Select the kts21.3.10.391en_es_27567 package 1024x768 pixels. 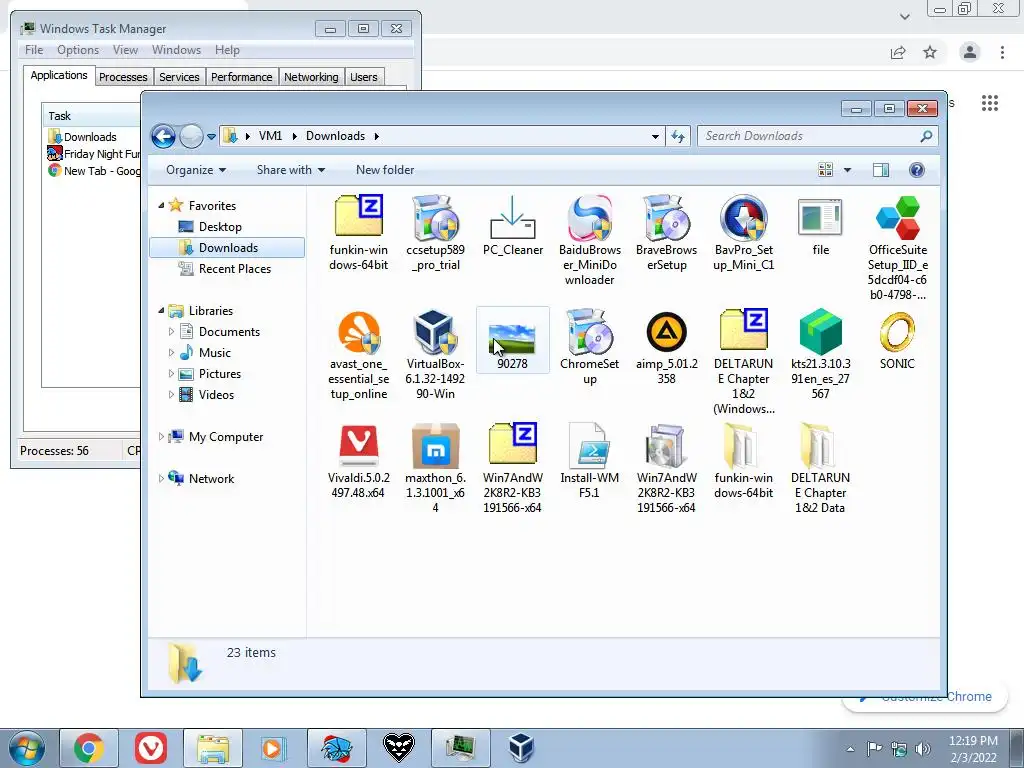(821, 354)
